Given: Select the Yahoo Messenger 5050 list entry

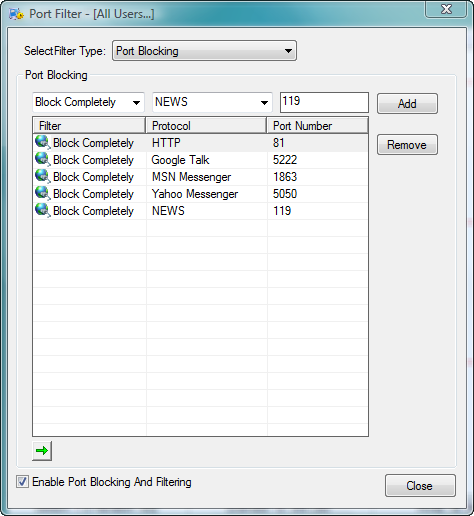Looking at the screenshot, I should 200,194.
